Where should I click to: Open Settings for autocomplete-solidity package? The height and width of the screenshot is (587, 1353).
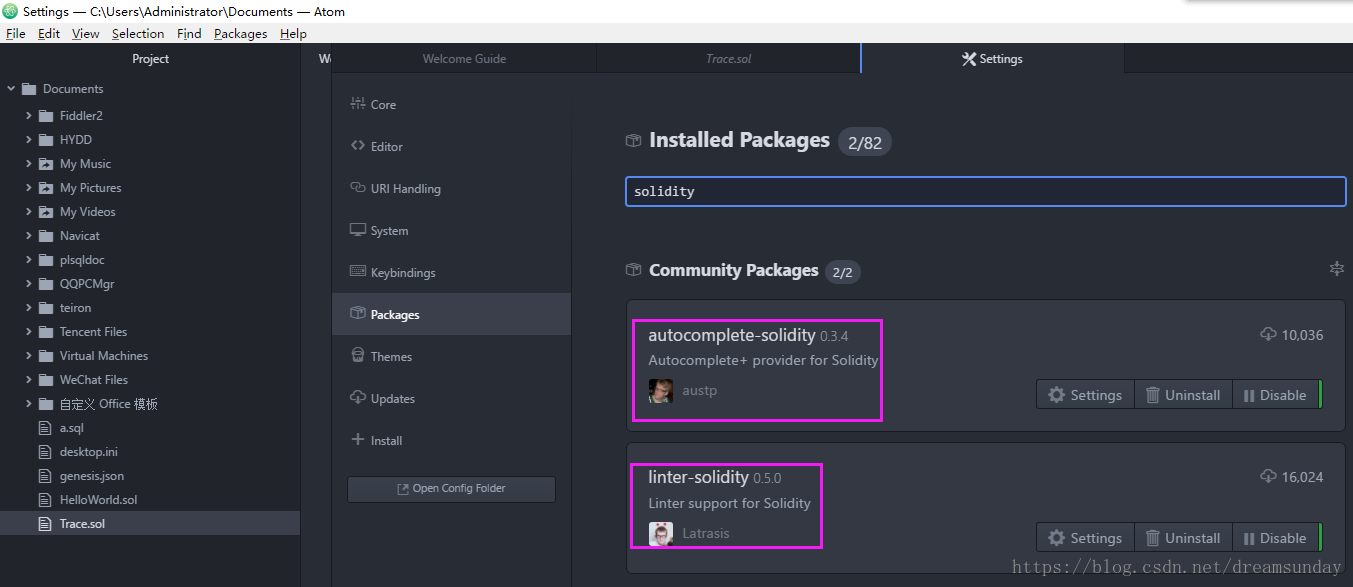(1085, 395)
